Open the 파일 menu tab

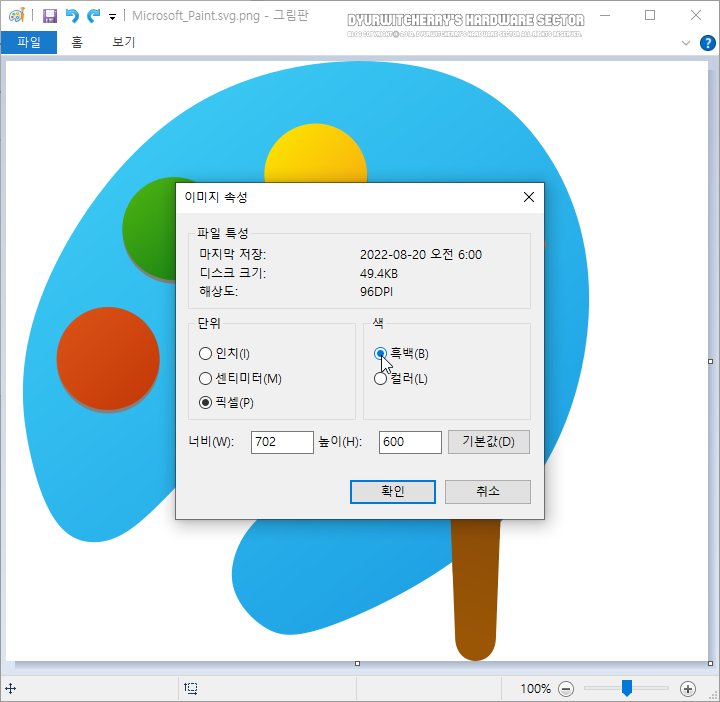28,42
